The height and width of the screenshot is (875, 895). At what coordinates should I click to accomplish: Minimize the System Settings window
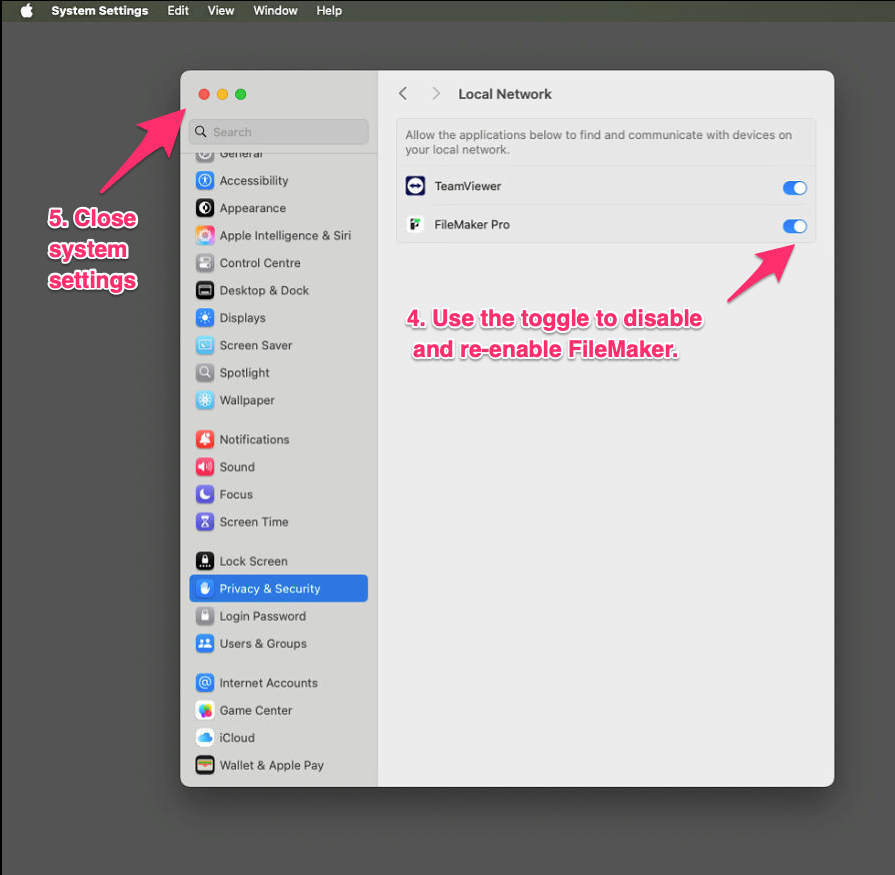[222, 94]
